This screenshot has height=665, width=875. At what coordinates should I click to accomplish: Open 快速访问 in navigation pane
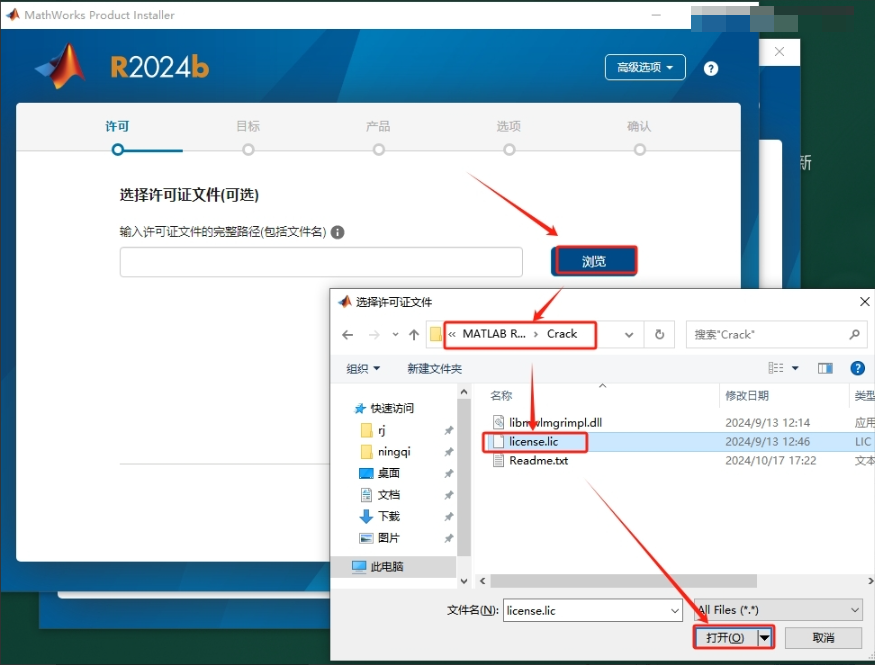tap(392, 408)
